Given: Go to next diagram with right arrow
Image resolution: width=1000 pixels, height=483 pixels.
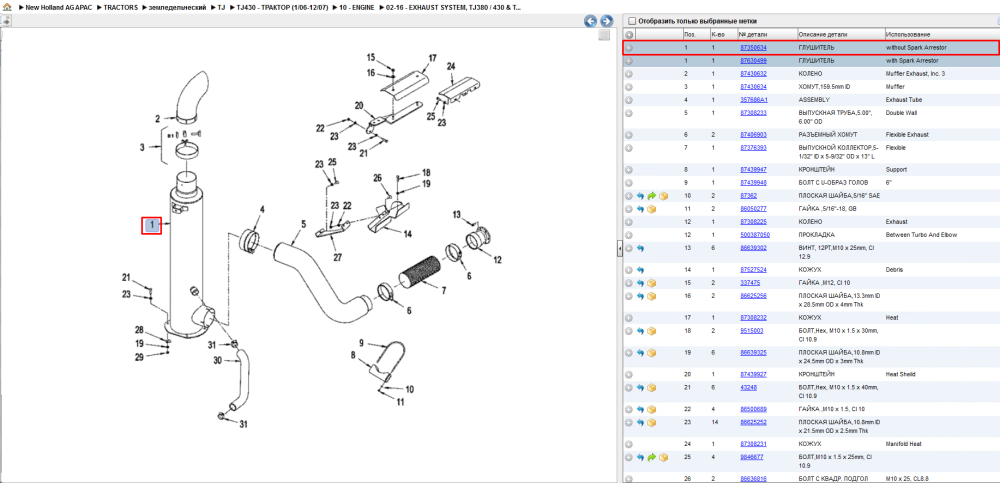Looking at the screenshot, I should point(607,21).
